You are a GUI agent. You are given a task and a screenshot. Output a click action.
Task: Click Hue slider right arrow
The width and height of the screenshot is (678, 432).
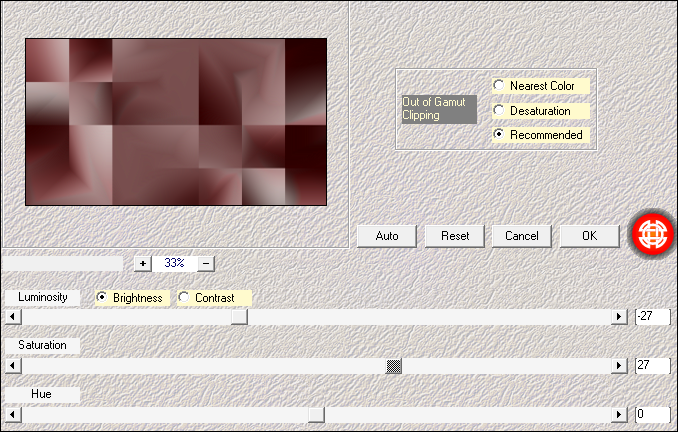[619, 415]
